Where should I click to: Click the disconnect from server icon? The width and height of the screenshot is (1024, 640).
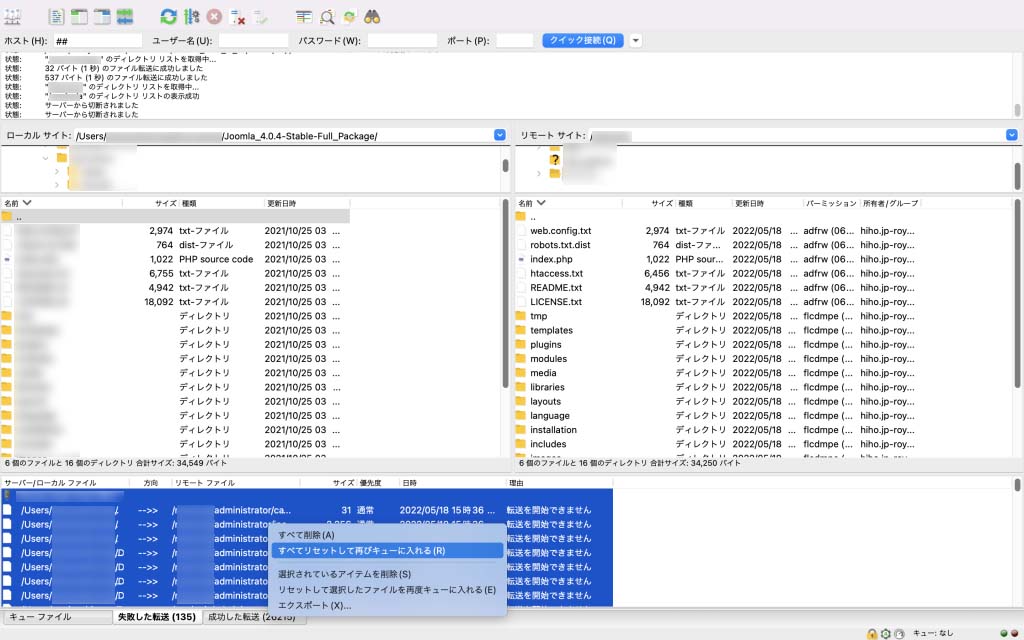pos(238,16)
